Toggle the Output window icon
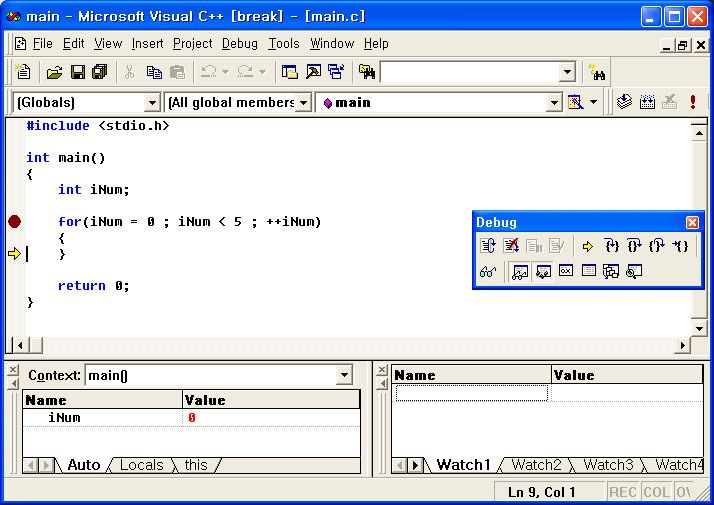This screenshot has width=714, height=505. (x=313, y=72)
